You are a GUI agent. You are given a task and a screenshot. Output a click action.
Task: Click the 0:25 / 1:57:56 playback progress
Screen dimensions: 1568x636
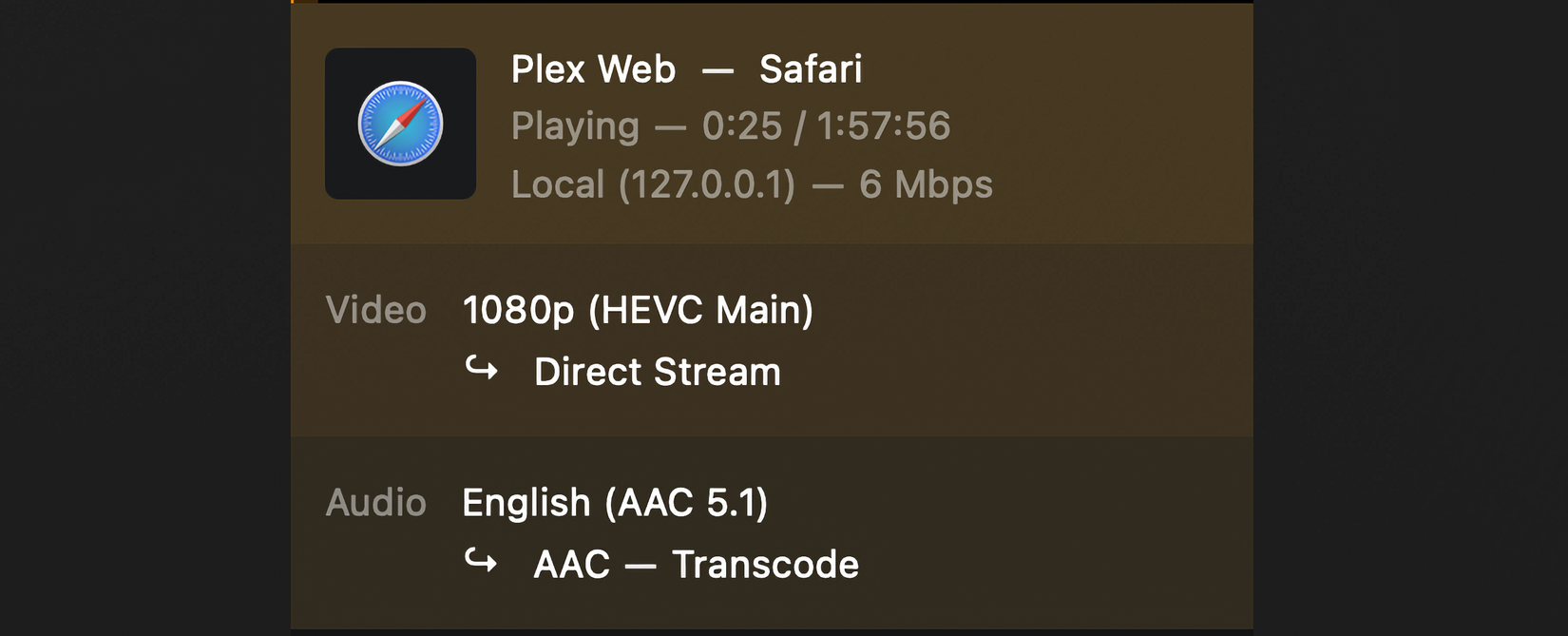[x=825, y=125]
